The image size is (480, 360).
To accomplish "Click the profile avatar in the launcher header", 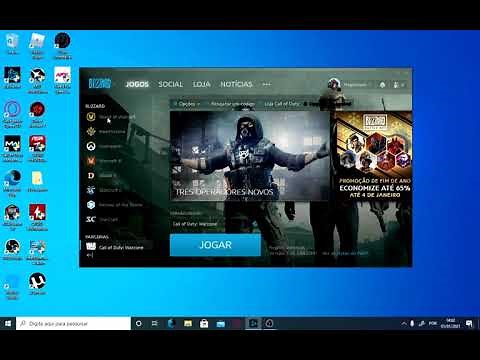I will [333, 84].
